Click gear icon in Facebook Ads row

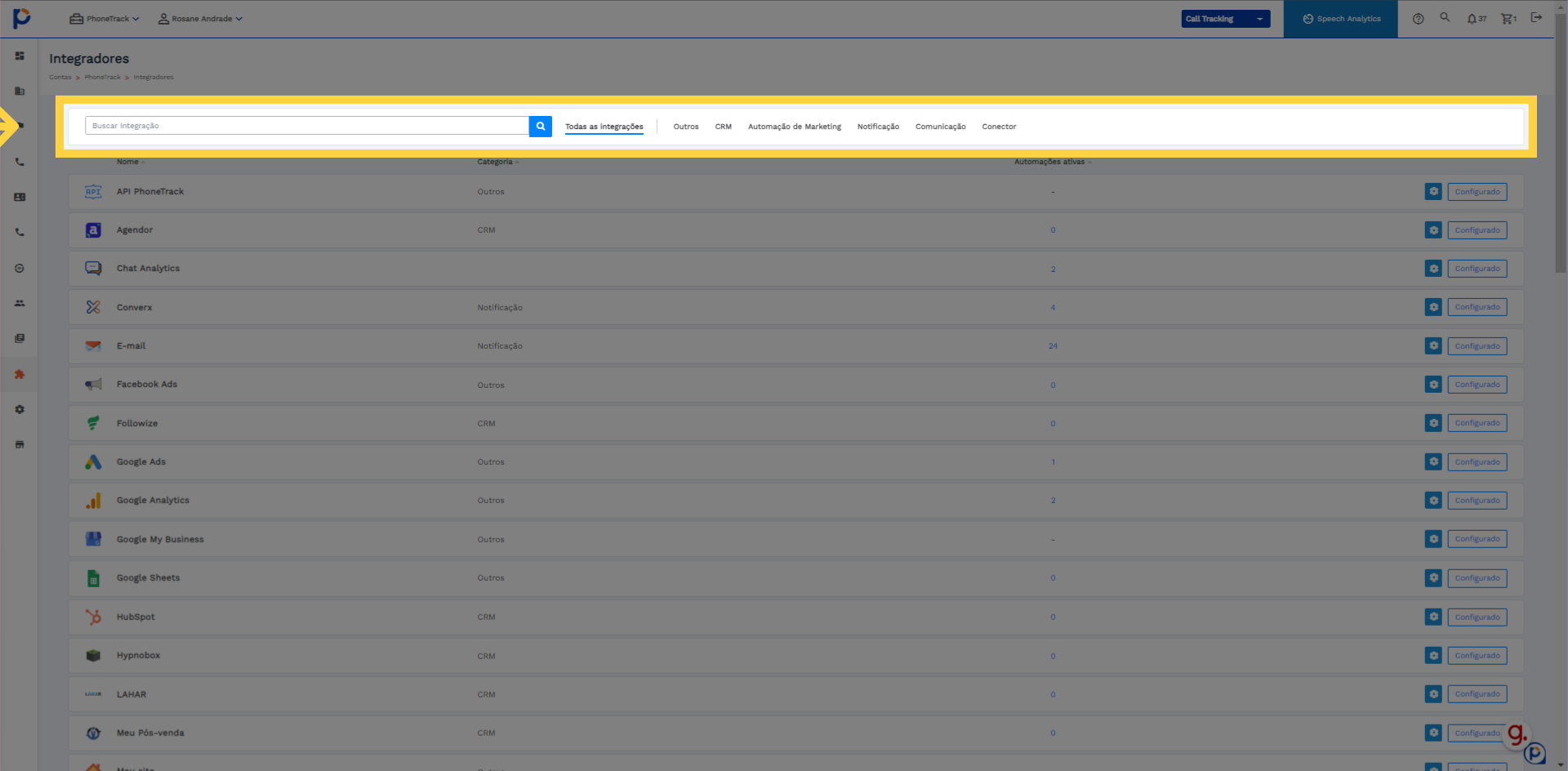pyautogui.click(x=1433, y=385)
